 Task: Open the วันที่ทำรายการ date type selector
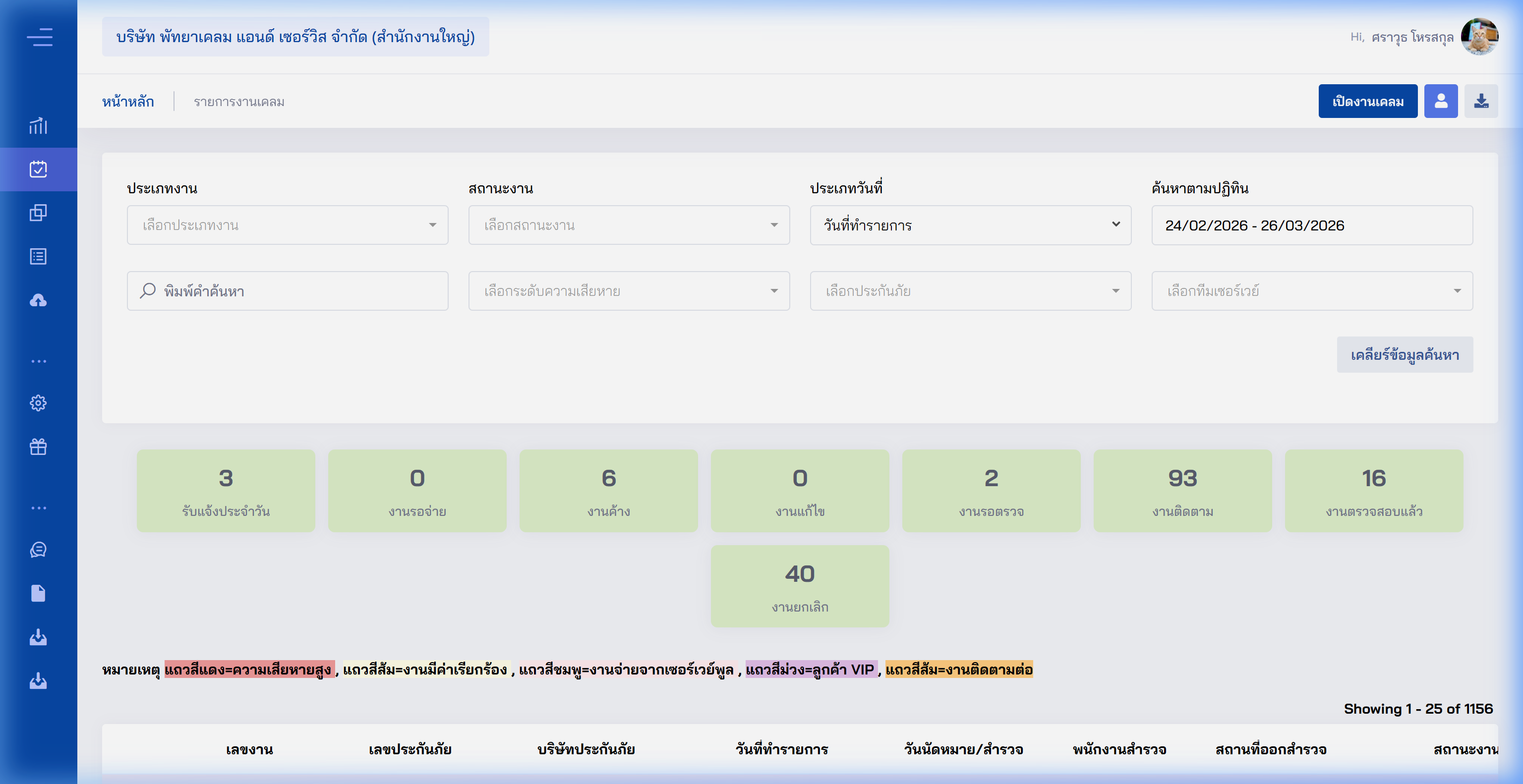tap(970, 224)
